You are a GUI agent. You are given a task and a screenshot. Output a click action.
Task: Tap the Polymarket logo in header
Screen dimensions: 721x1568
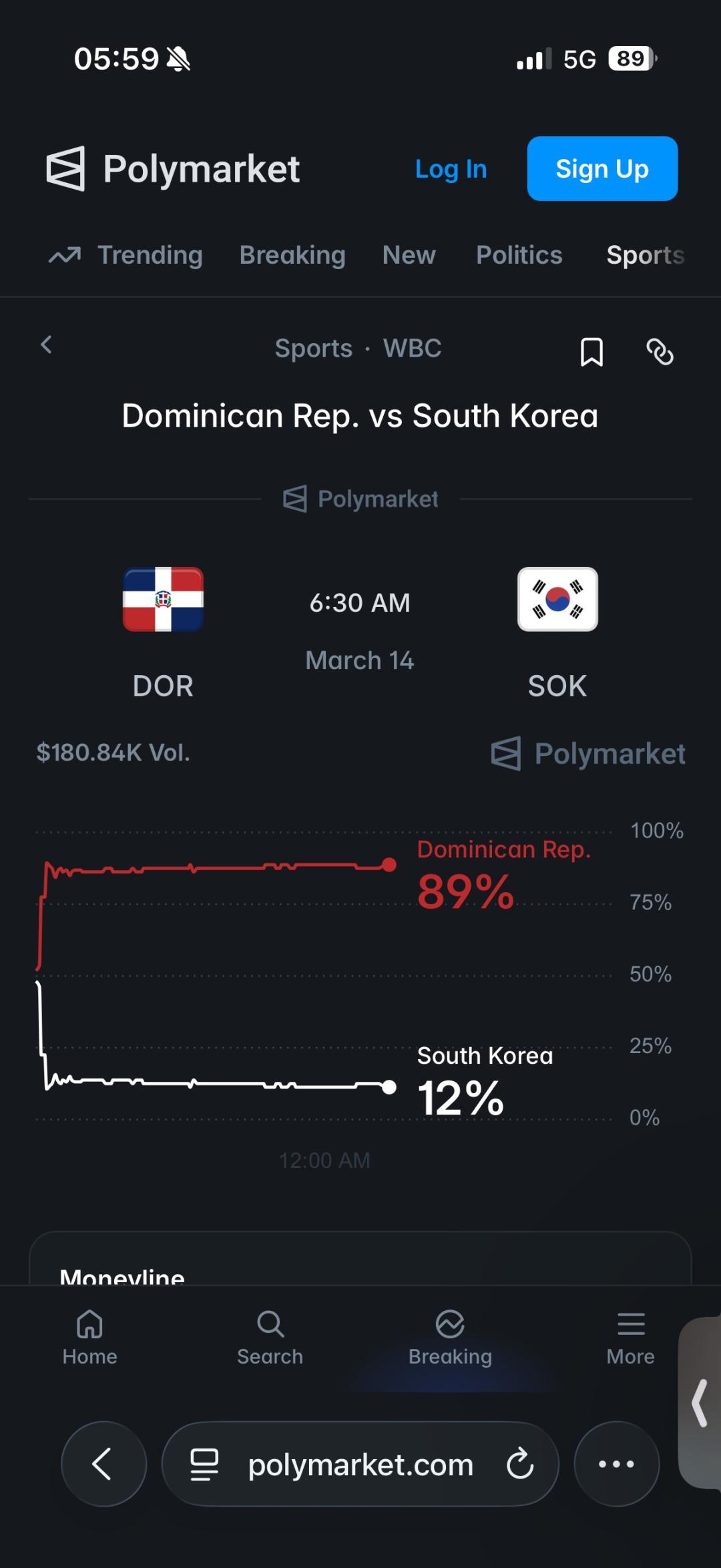tap(173, 169)
